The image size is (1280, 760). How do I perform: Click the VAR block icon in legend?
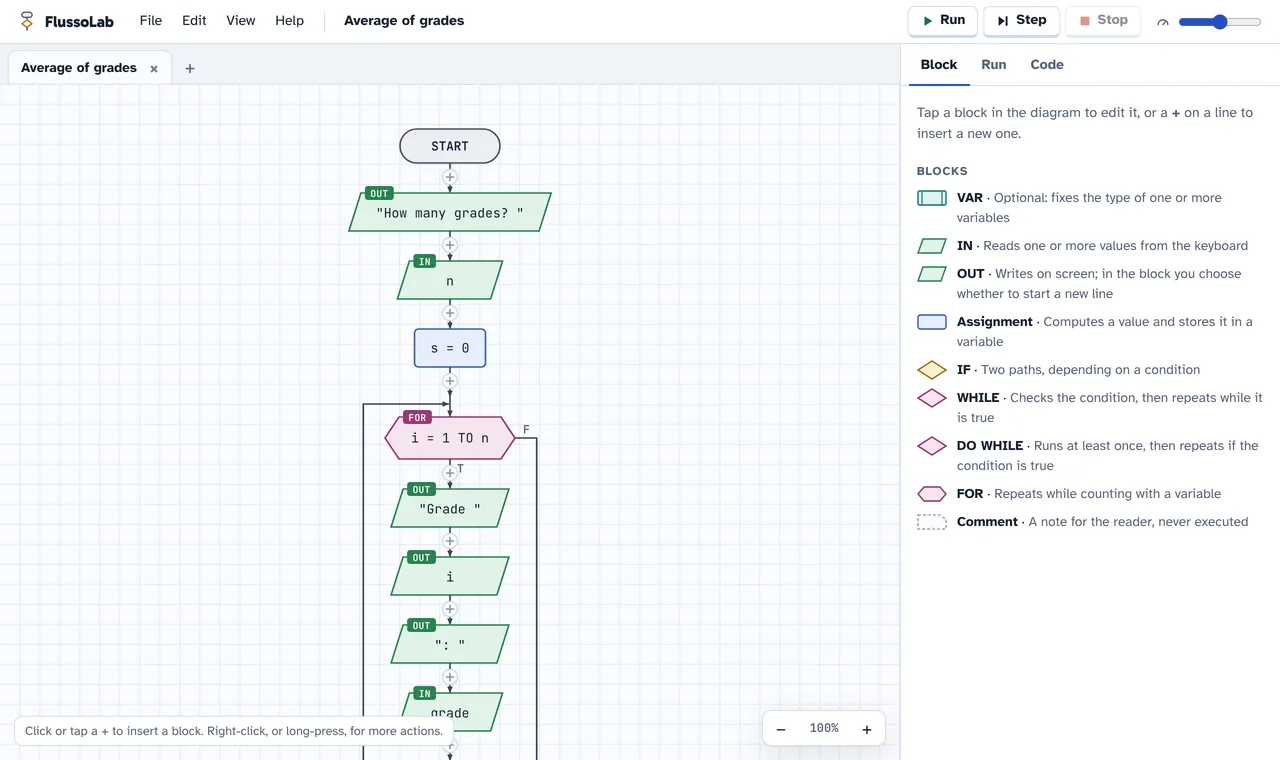coord(932,198)
